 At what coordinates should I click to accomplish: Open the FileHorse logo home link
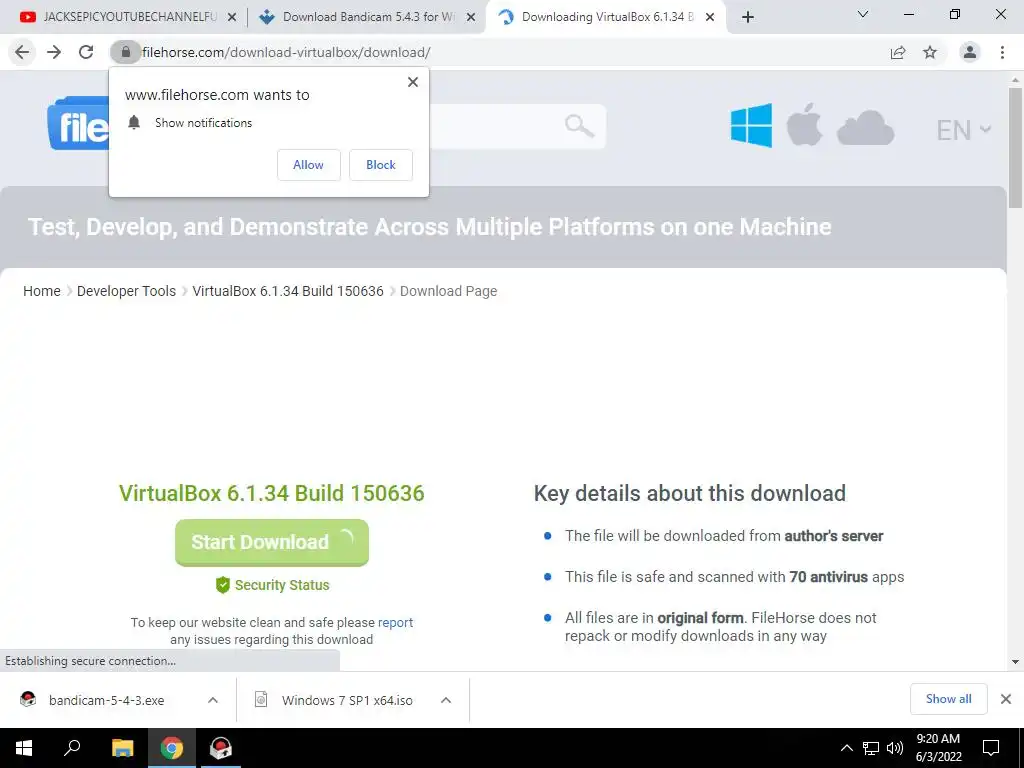point(78,124)
